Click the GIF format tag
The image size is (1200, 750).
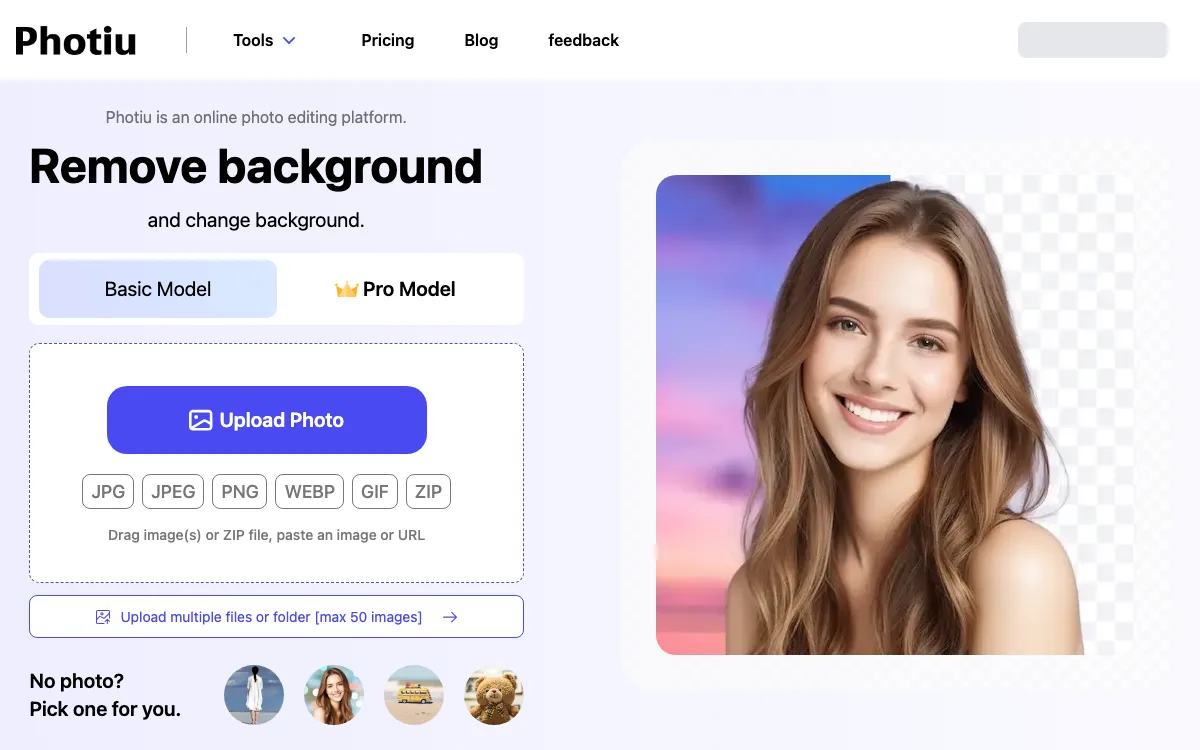(x=375, y=492)
